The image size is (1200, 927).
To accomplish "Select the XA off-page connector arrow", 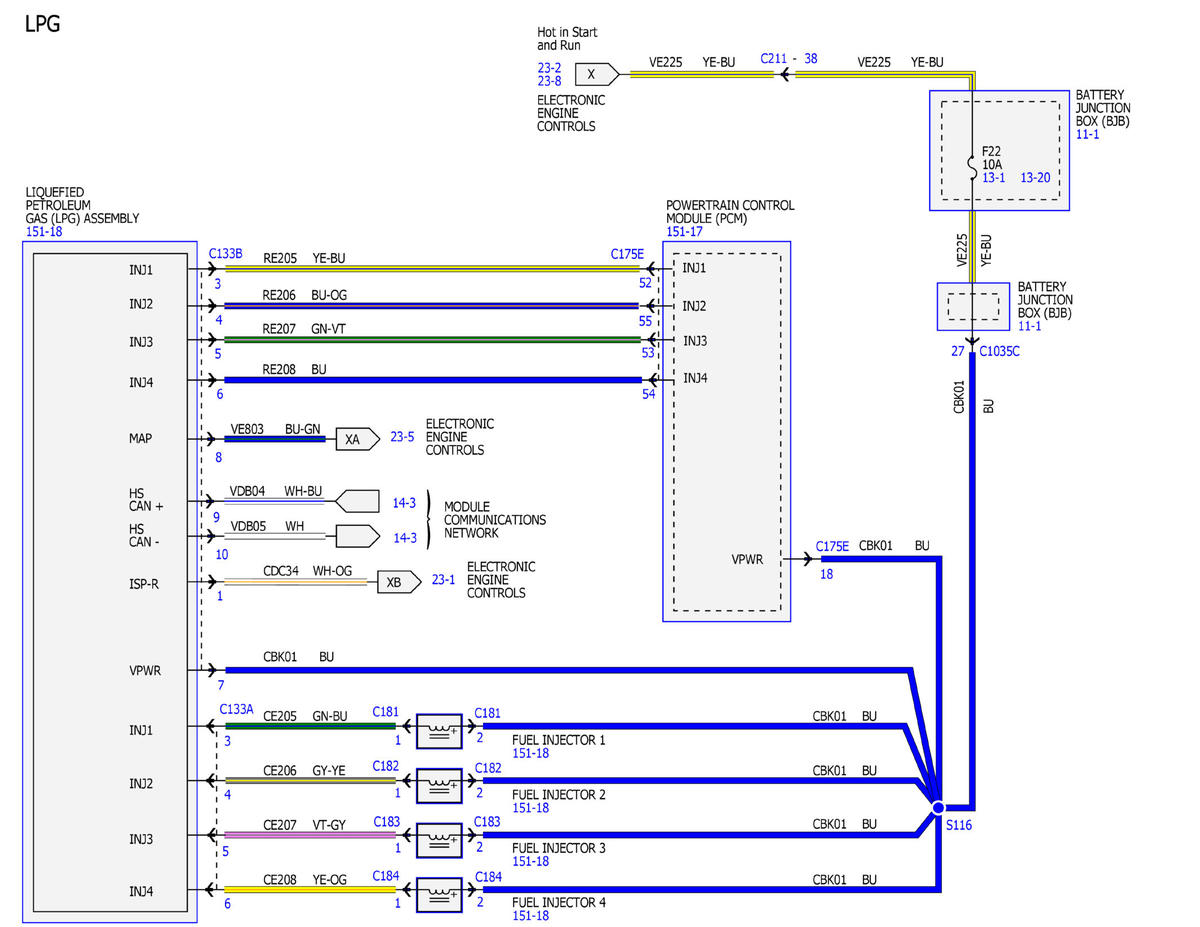I will (x=357, y=438).
